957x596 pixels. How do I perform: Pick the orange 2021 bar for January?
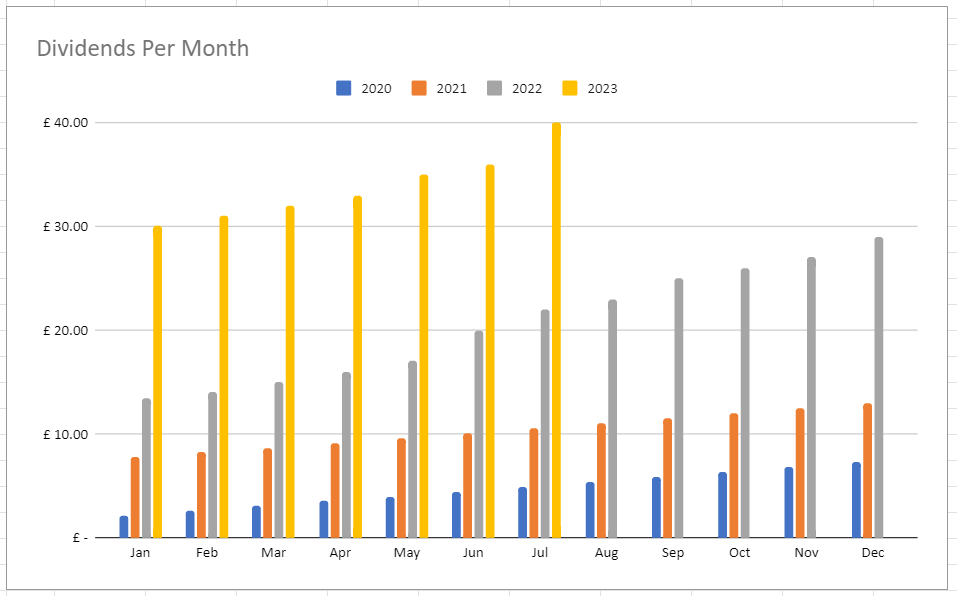pos(135,498)
